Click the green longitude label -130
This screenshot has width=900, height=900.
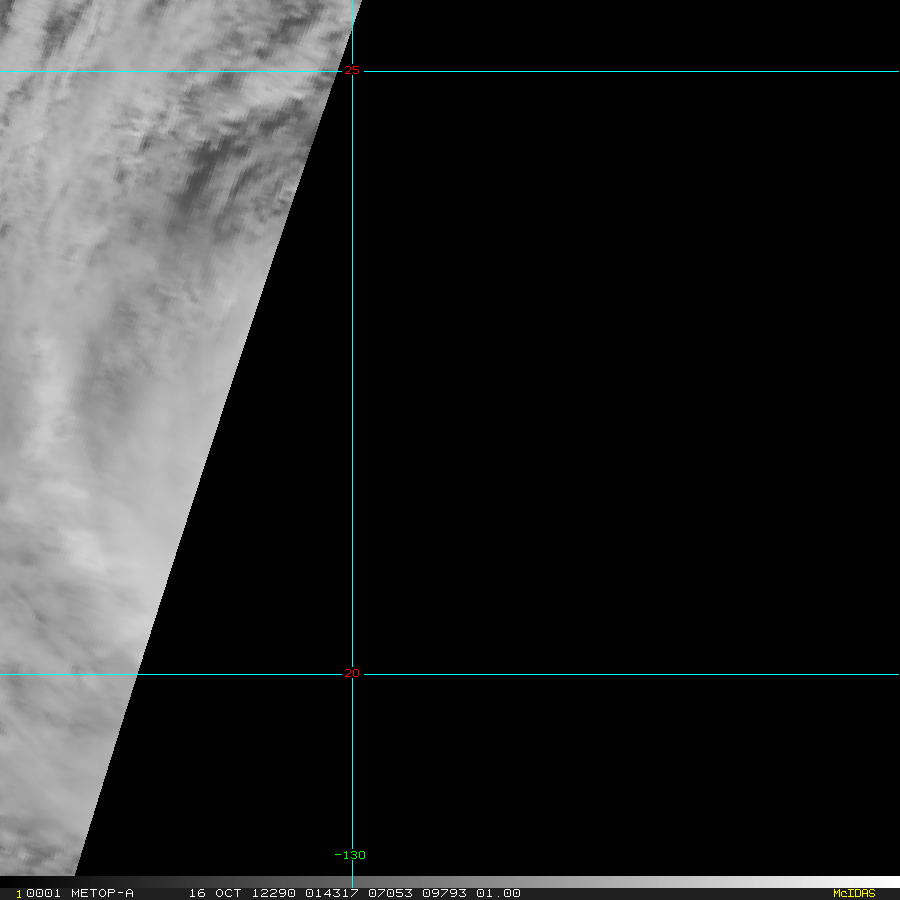click(350, 855)
